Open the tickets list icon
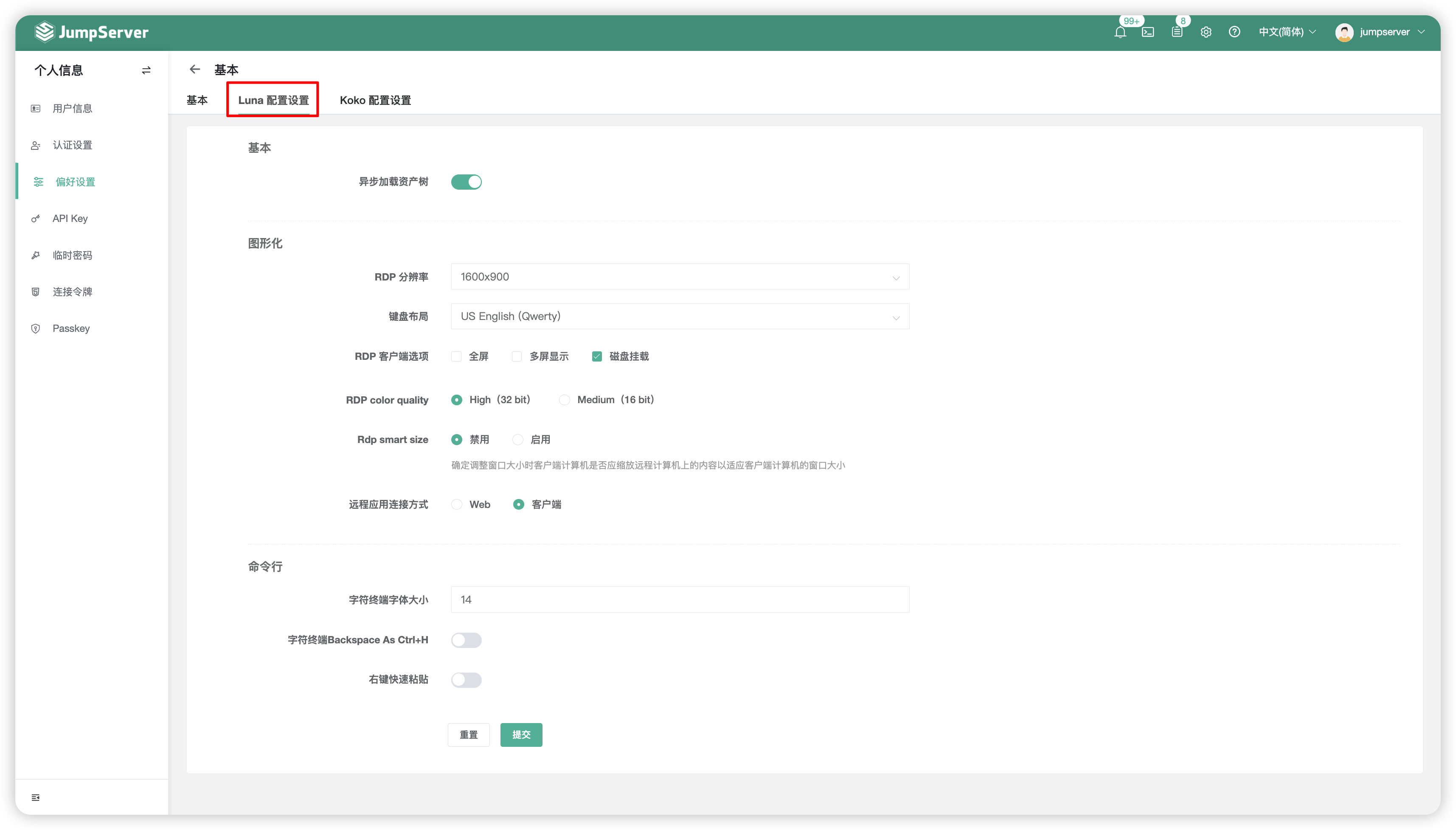The image size is (1456, 830). 1177,33
